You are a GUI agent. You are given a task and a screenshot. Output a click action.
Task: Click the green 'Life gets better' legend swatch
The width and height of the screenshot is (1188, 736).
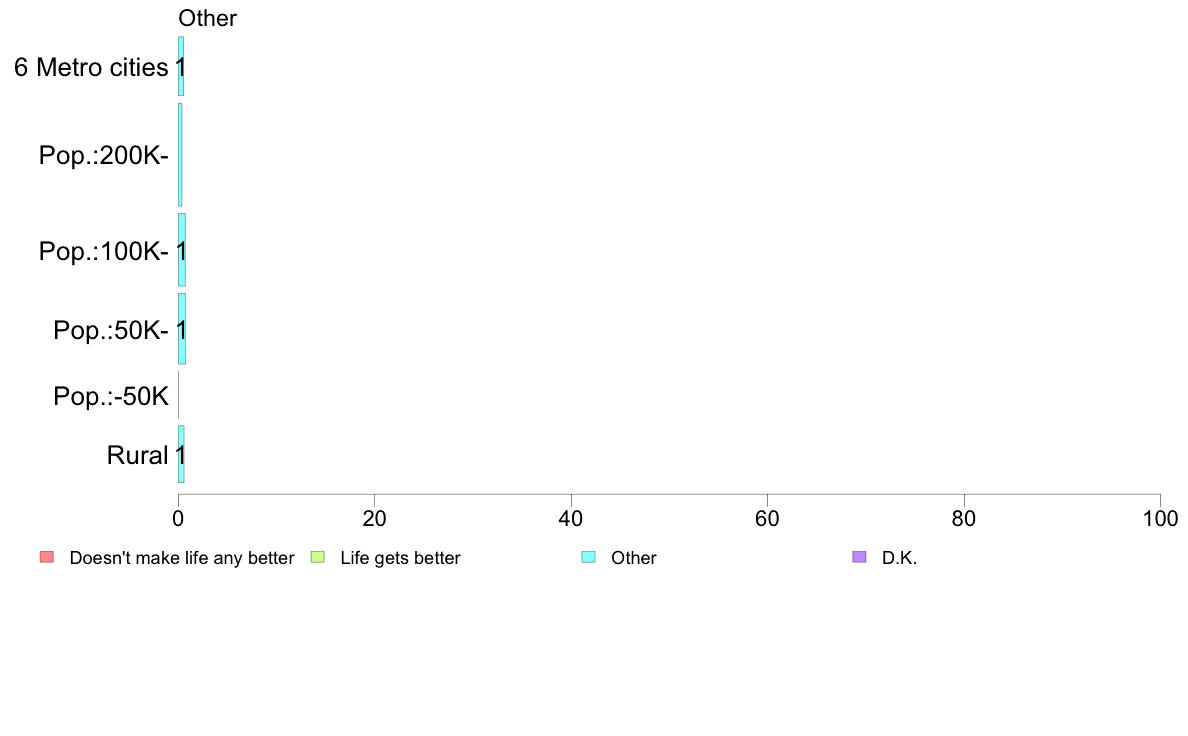click(x=317, y=557)
